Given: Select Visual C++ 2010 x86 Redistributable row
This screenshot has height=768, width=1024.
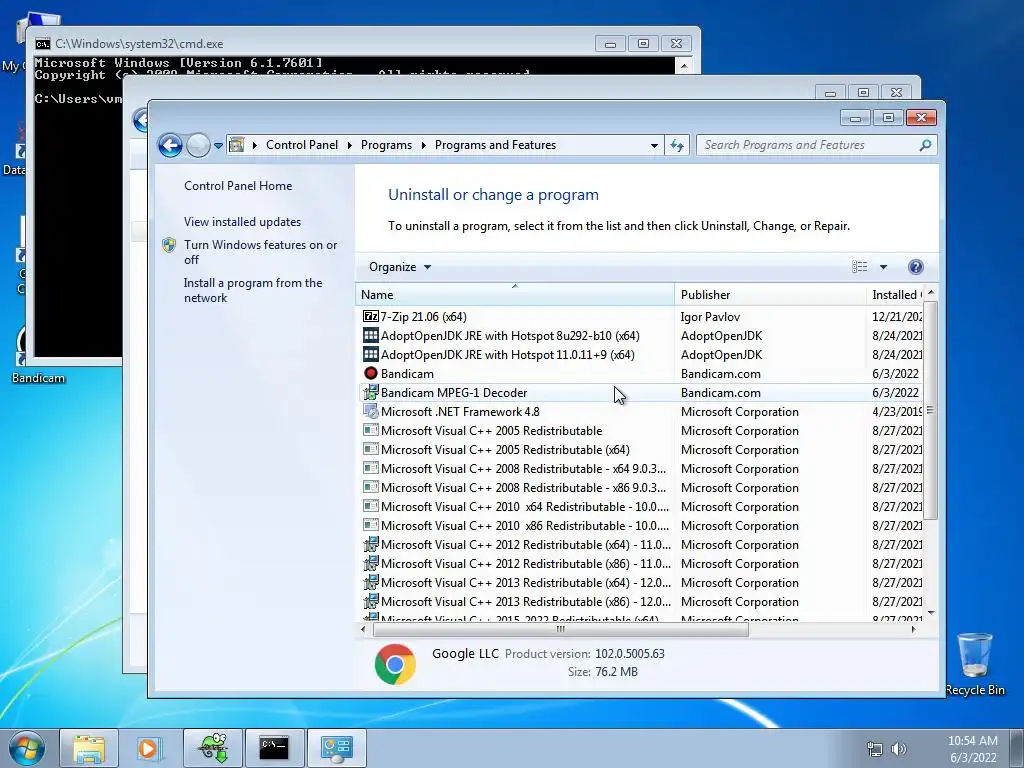Looking at the screenshot, I should (640, 525).
